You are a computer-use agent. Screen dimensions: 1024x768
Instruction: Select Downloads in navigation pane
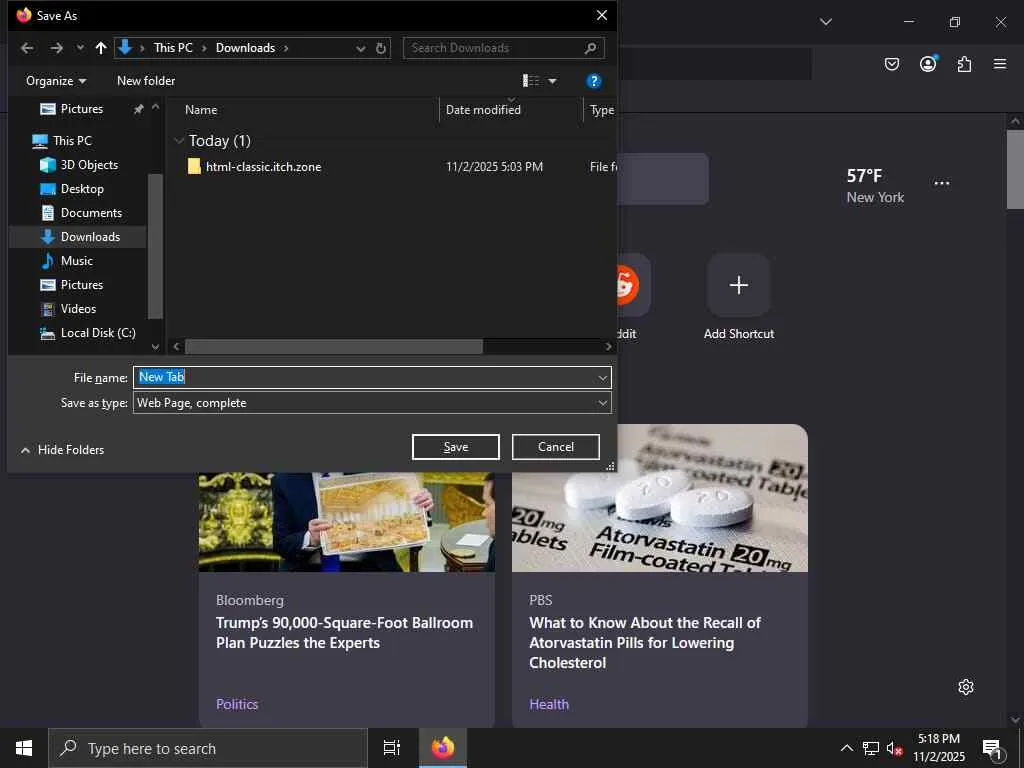pos(90,236)
